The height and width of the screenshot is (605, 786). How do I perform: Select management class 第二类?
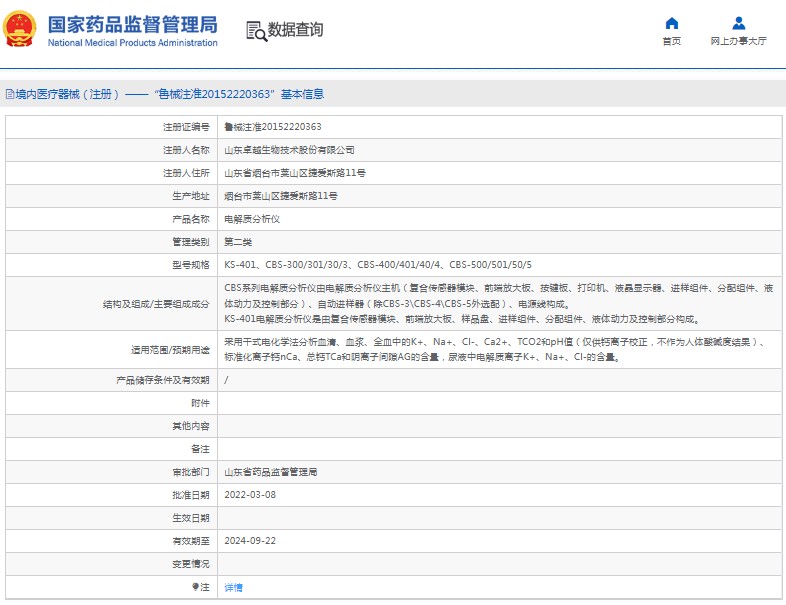click(238, 242)
